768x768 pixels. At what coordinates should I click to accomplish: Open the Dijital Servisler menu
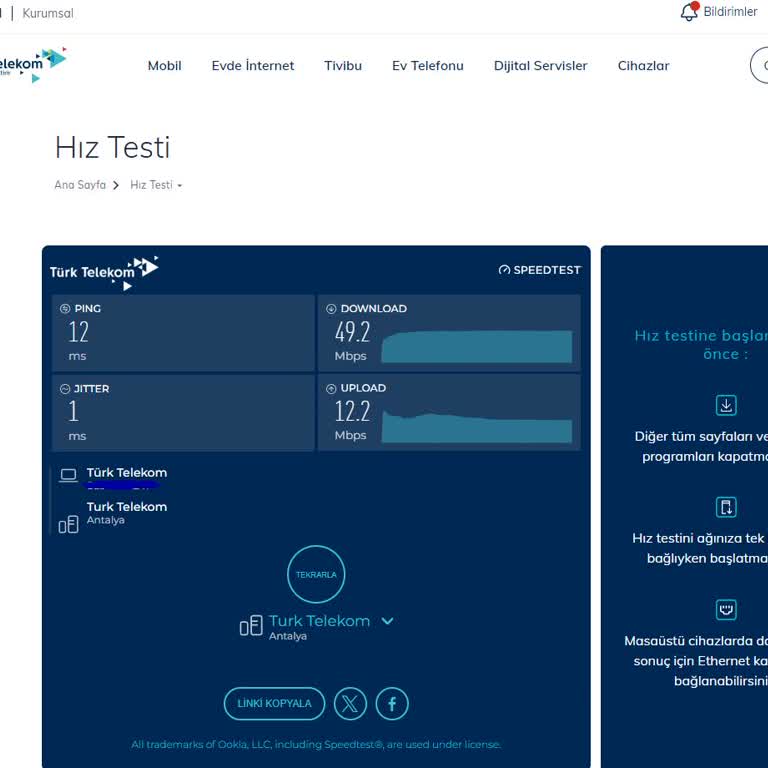coord(540,66)
